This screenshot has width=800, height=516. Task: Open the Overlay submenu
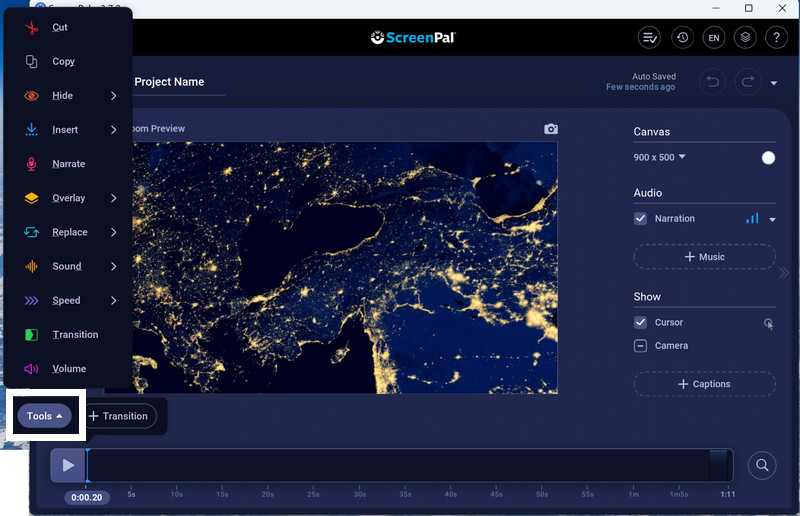(x=70, y=198)
